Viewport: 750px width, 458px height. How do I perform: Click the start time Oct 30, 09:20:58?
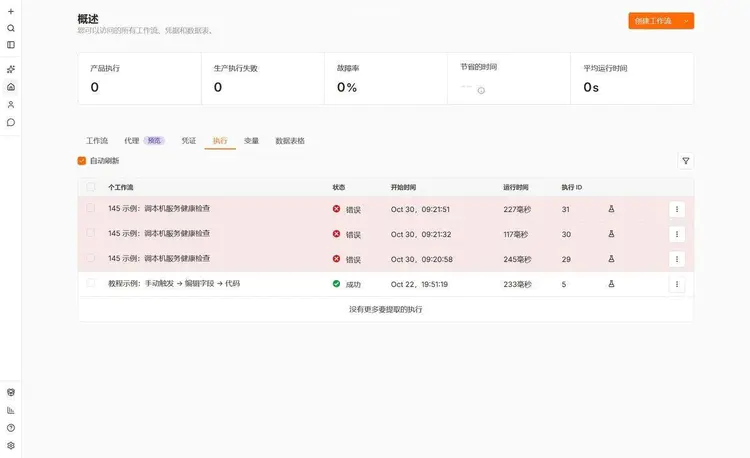pyautogui.click(x=421, y=259)
